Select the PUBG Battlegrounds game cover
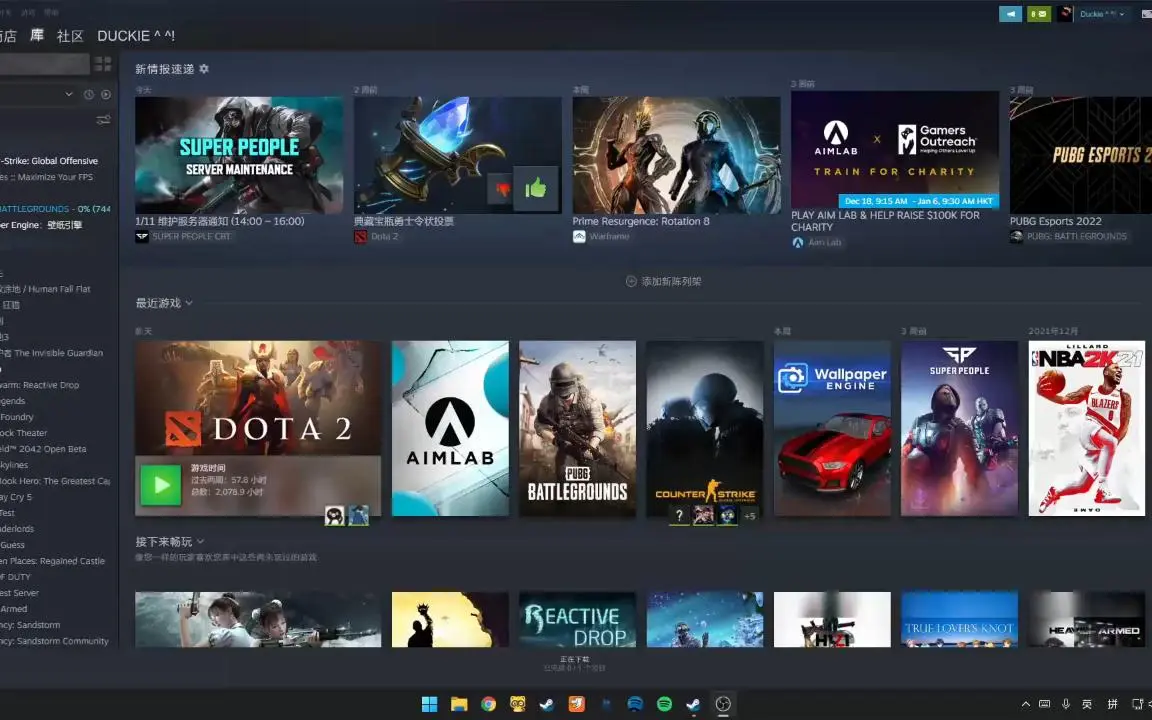Viewport: 1152px width, 720px height. [577, 428]
